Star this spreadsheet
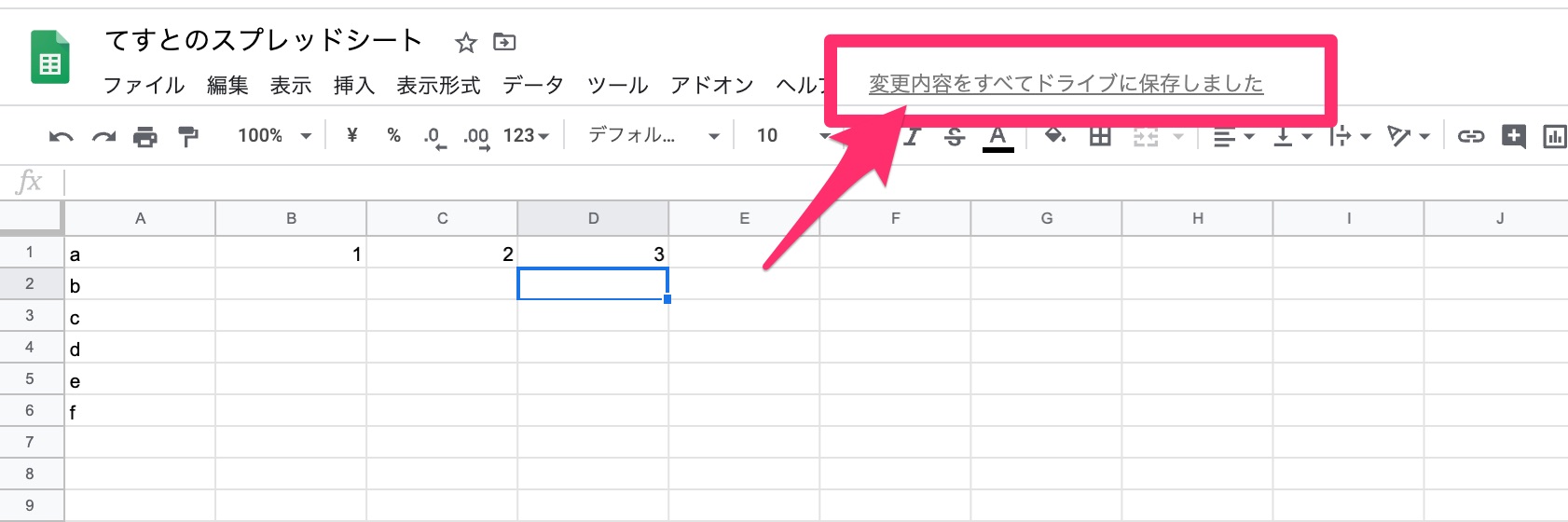Viewport: 1568px width, 522px height. (x=466, y=42)
